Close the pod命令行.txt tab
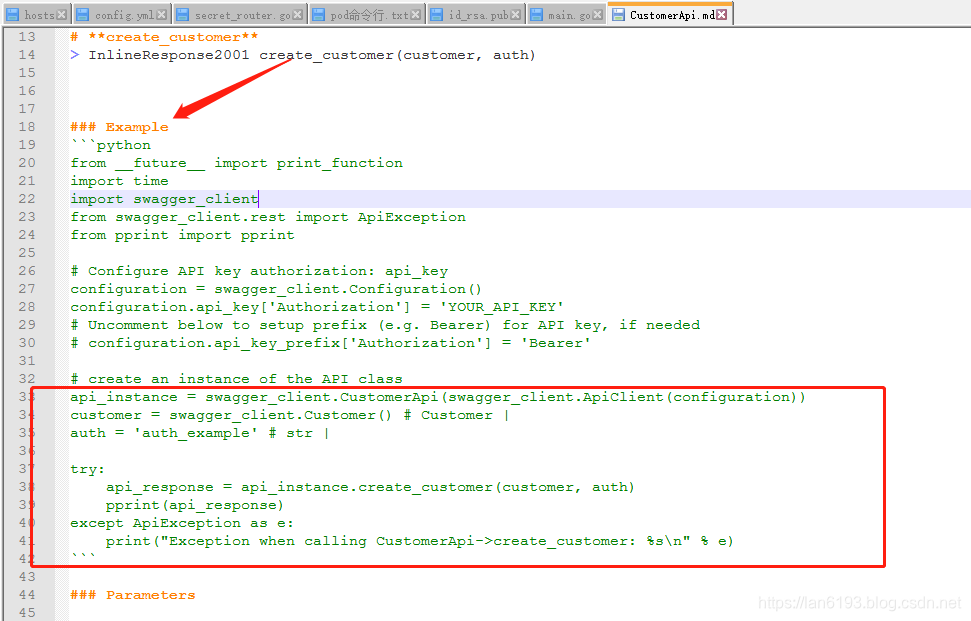Viewport: 971px width, 621px height. point(416,15)
